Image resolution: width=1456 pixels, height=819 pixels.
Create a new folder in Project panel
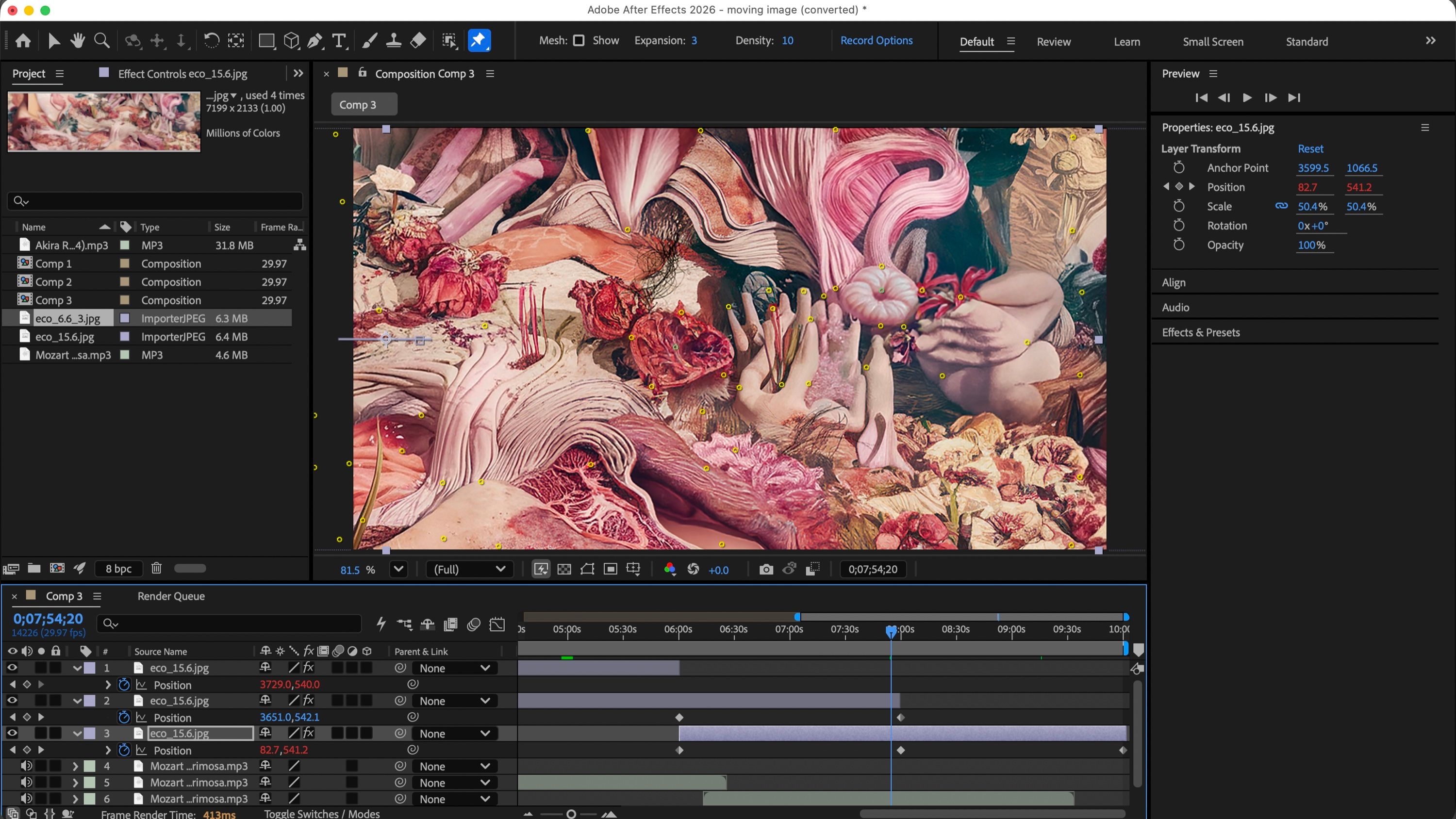(34, 568)
